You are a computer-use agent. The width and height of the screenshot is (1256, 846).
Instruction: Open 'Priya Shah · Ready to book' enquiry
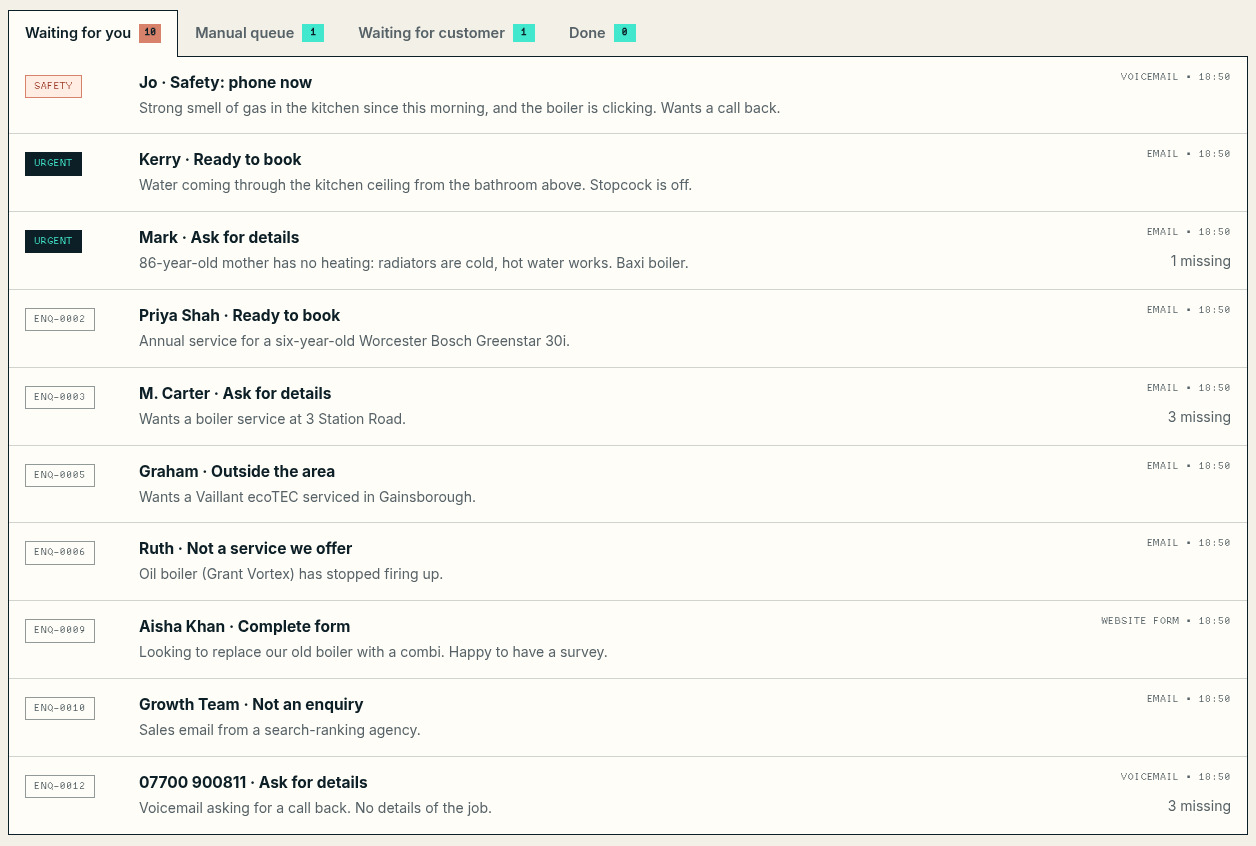(628, 329)
